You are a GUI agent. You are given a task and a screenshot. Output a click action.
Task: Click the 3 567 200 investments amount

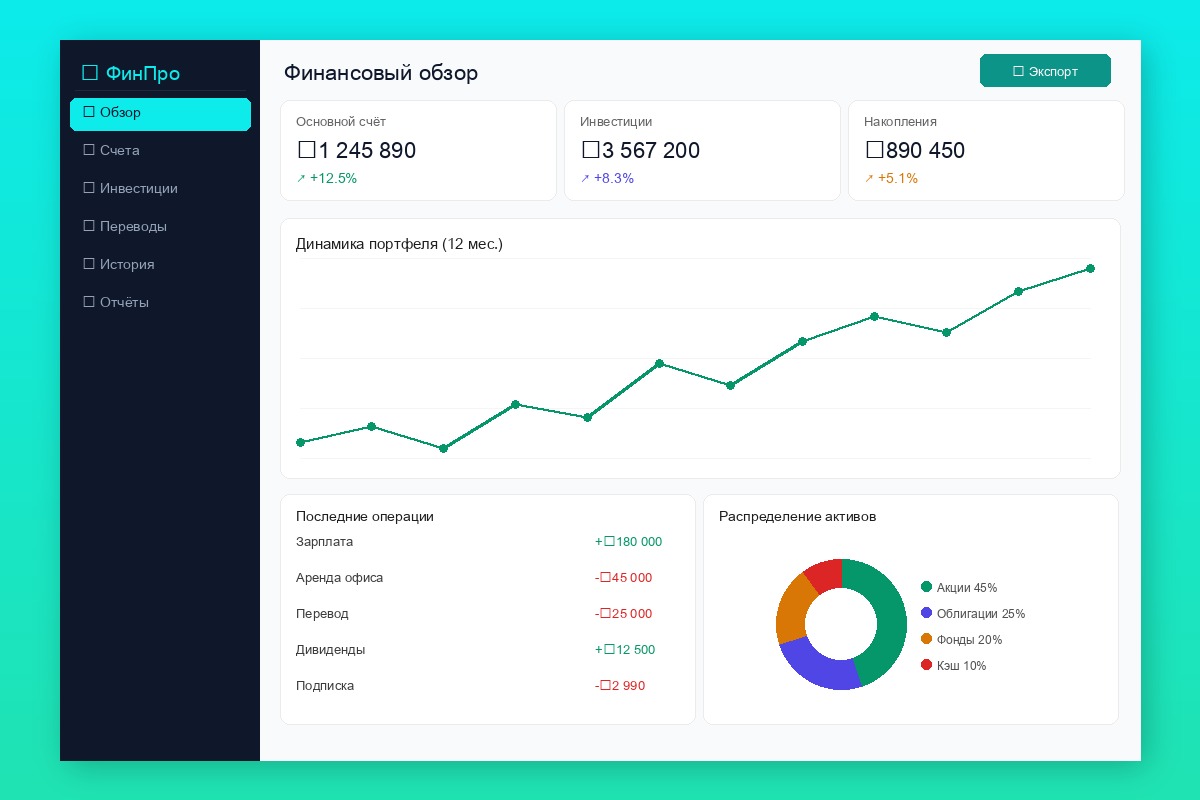coord(641,151)
